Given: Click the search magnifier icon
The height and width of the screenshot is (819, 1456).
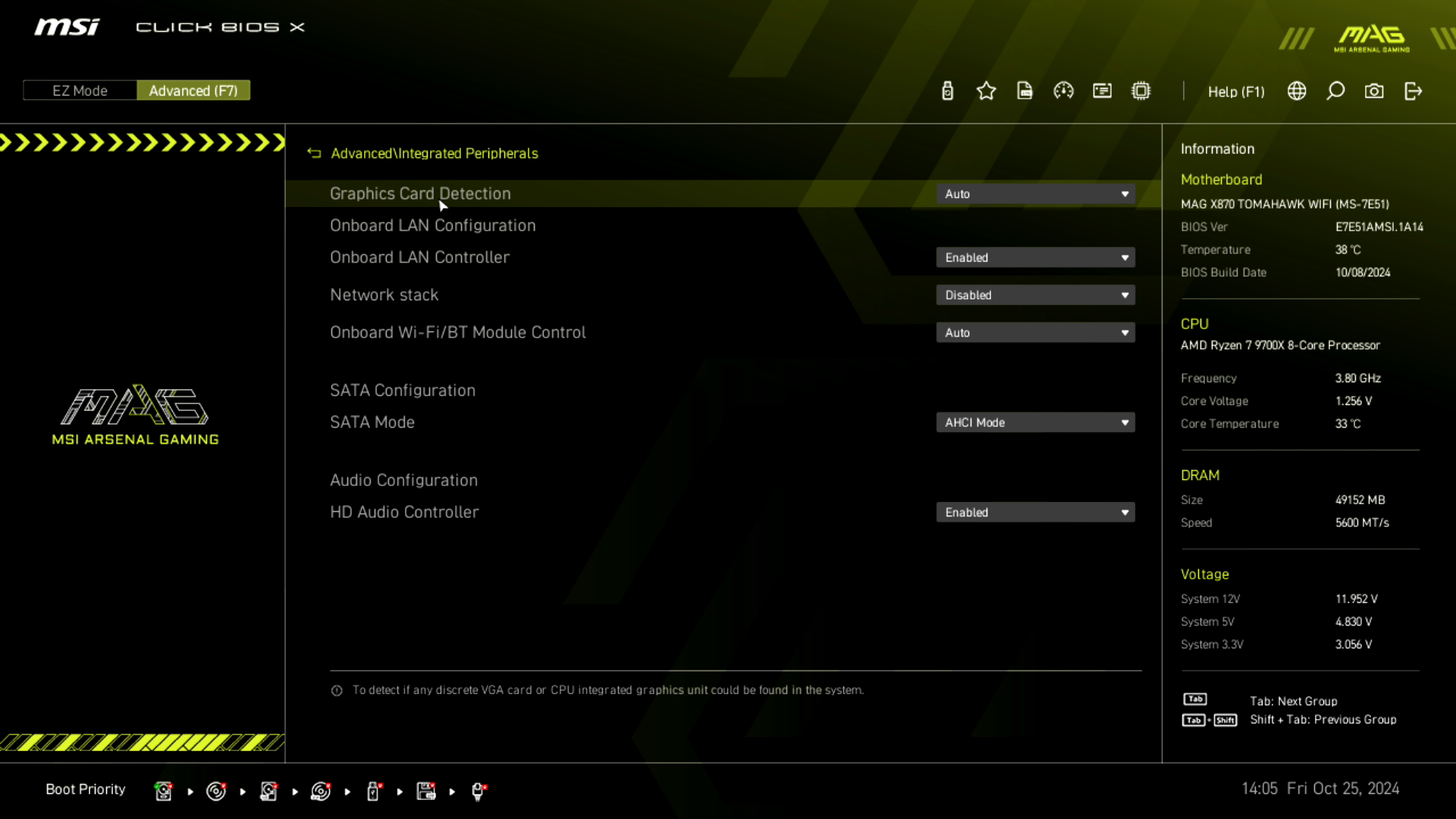Looking at the screenshot, I should point(1335,91).
